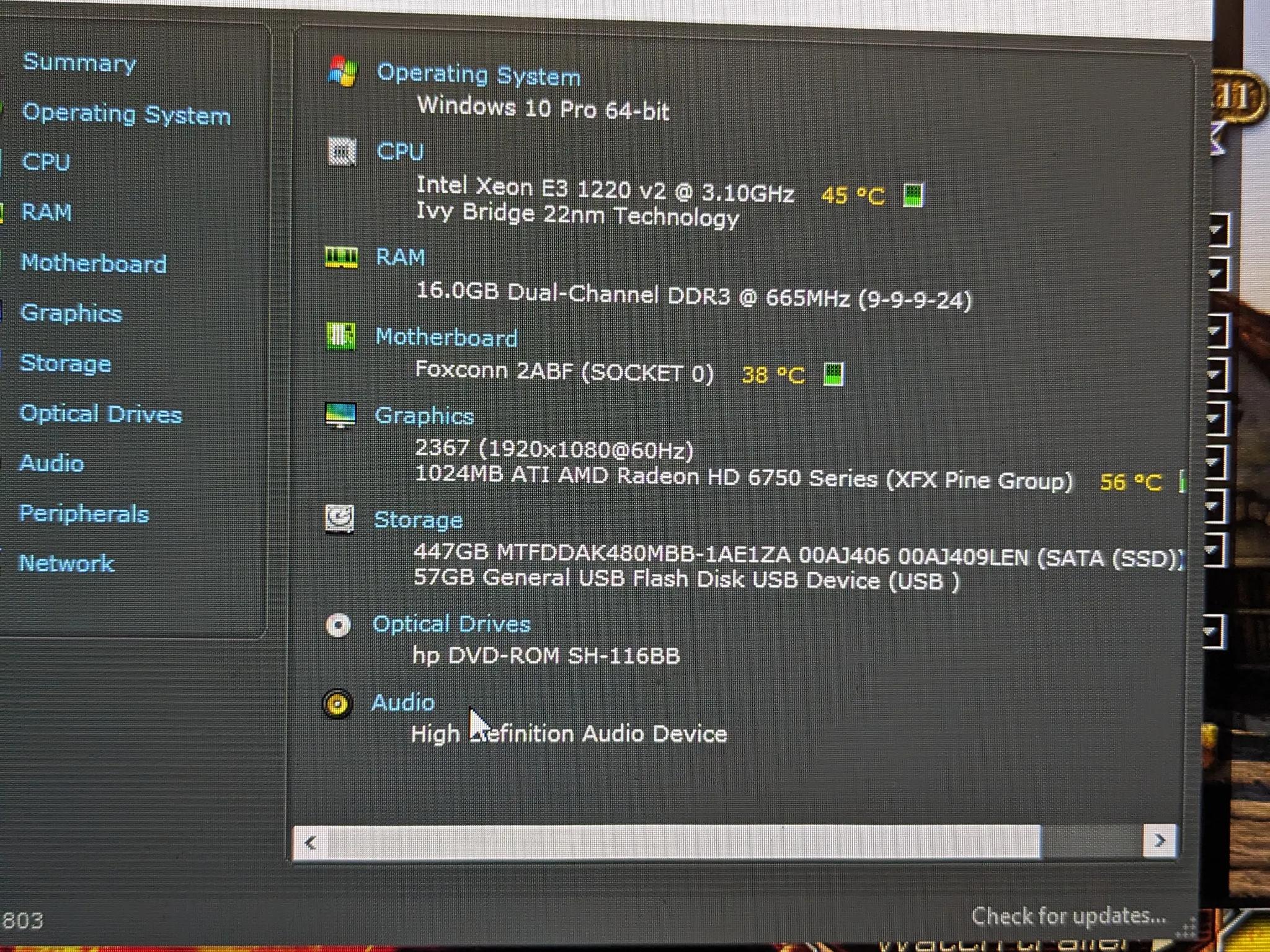The width and height of the screenshot is (1270, 952).
Task: Click '2367 (1920x1080@60Hz)' monitor line
Action: point(554,449)
